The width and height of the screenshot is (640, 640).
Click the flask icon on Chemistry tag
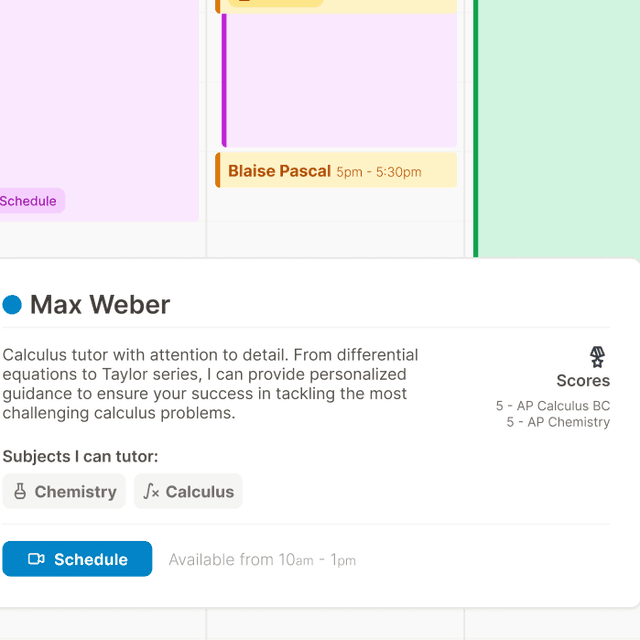20,491
